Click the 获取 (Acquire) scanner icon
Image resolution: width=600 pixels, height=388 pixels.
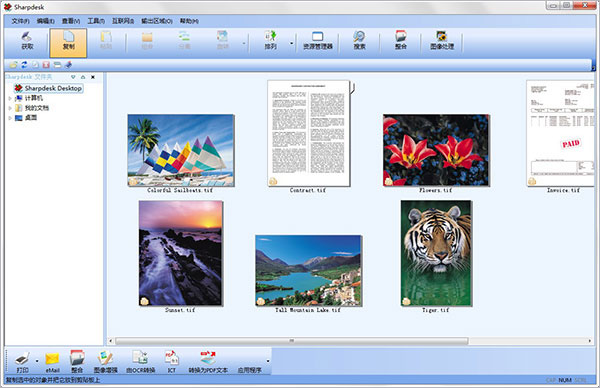coord(27,37)
